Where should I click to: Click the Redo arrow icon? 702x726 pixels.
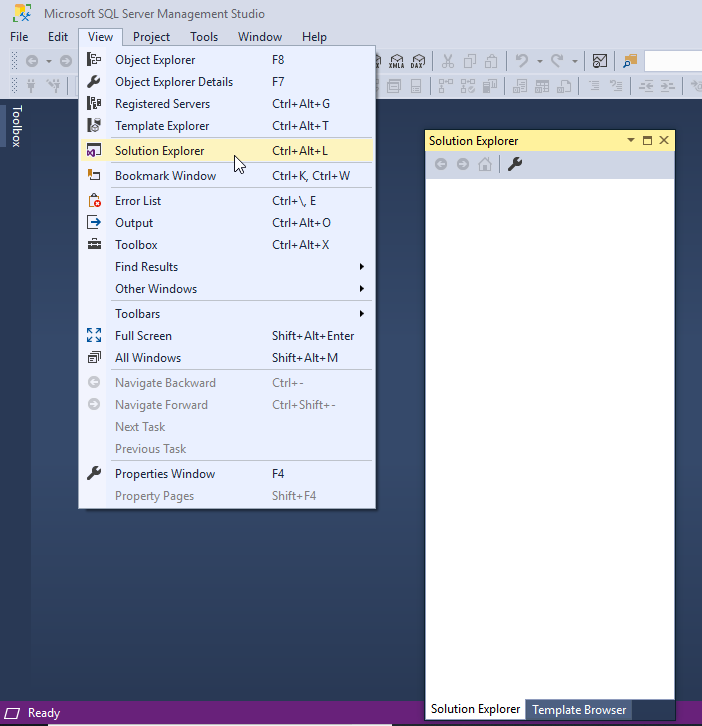pyautogui.click(x=557, y=61)
